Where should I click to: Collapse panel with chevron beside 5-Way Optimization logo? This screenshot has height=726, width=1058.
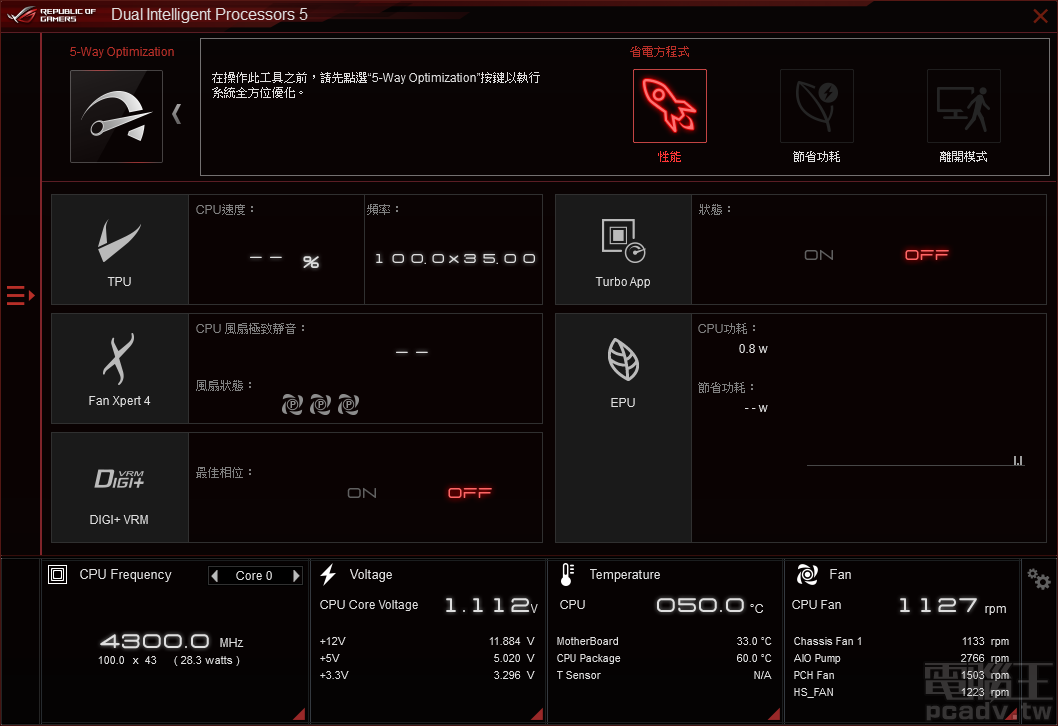[x=177, y=114]
